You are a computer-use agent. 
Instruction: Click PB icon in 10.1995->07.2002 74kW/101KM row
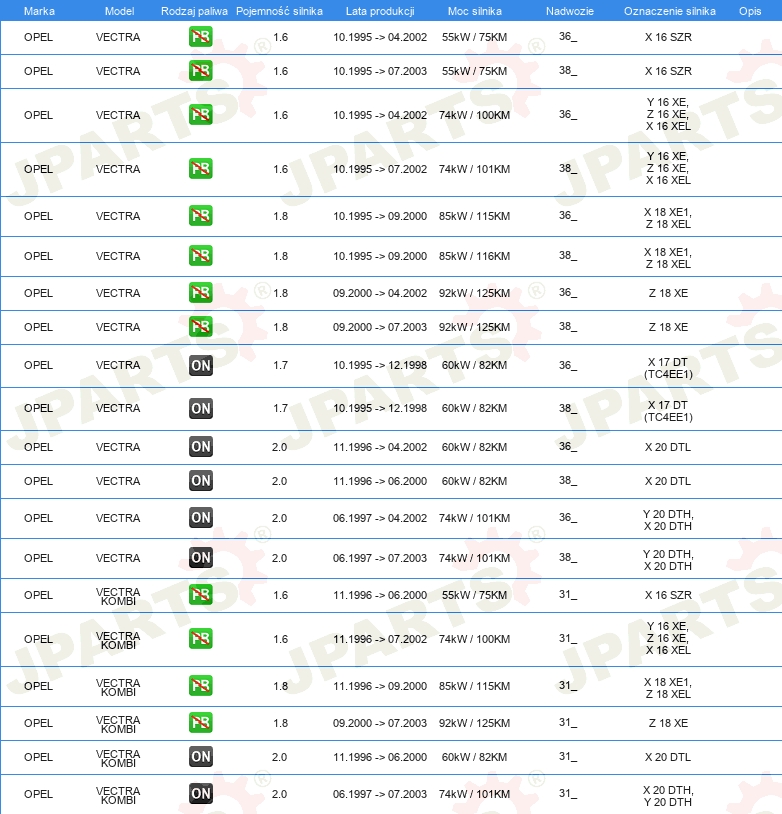tap(200, 169)
